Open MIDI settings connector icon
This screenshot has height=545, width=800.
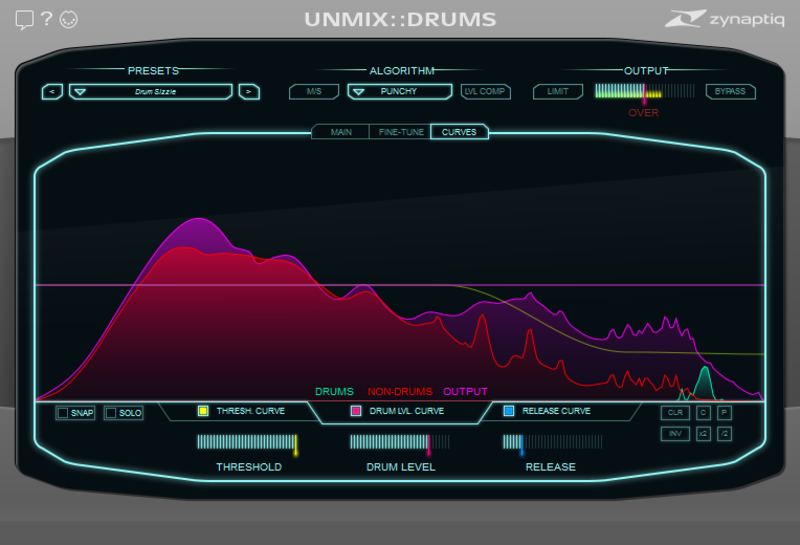point(69,19)
